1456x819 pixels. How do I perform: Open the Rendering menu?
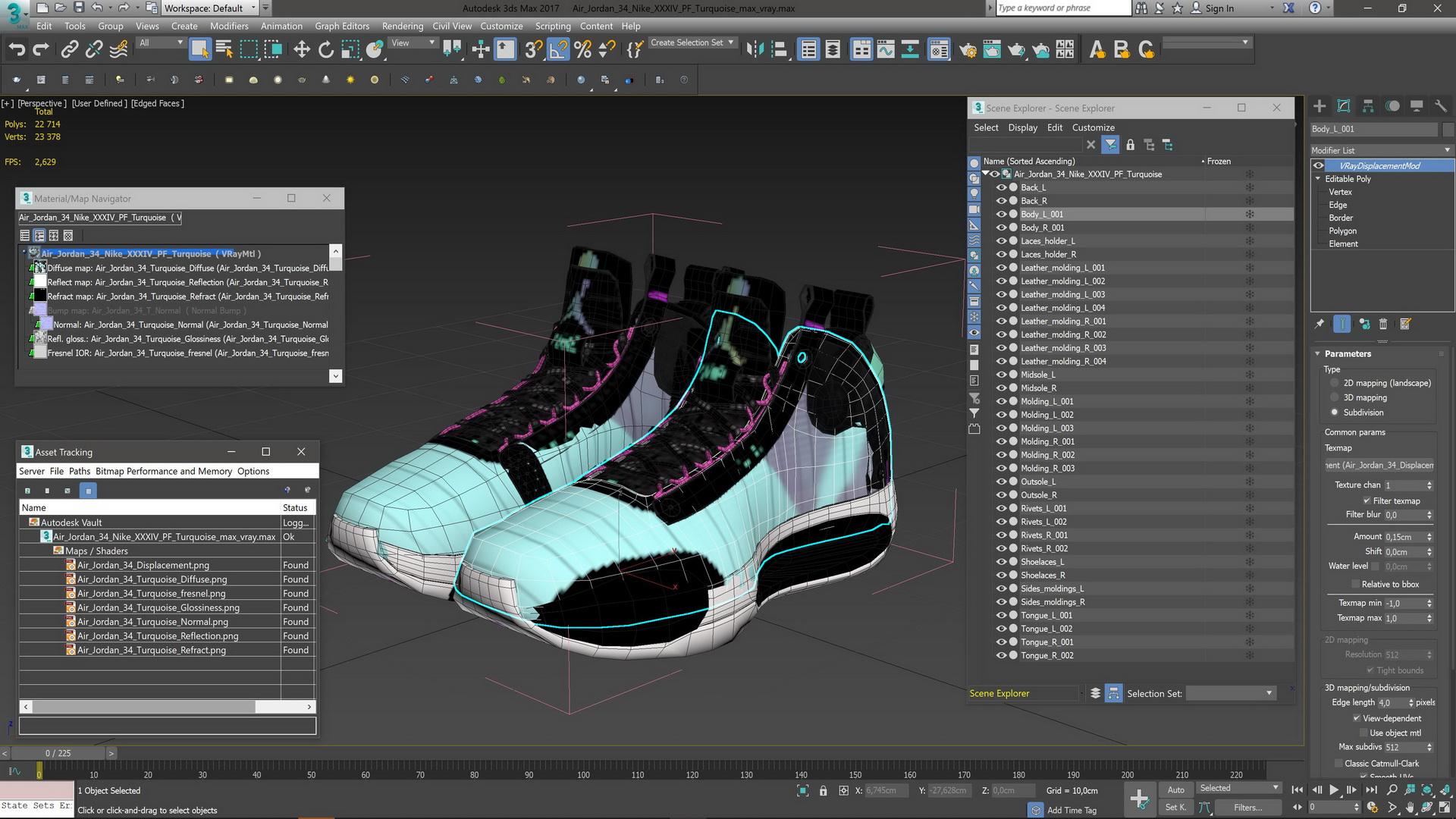(402, 26)
